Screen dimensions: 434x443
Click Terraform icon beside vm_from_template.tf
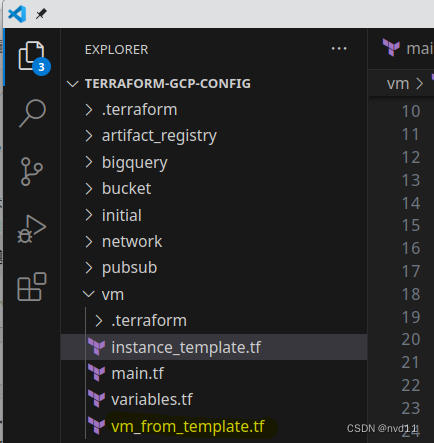(97, 426)
